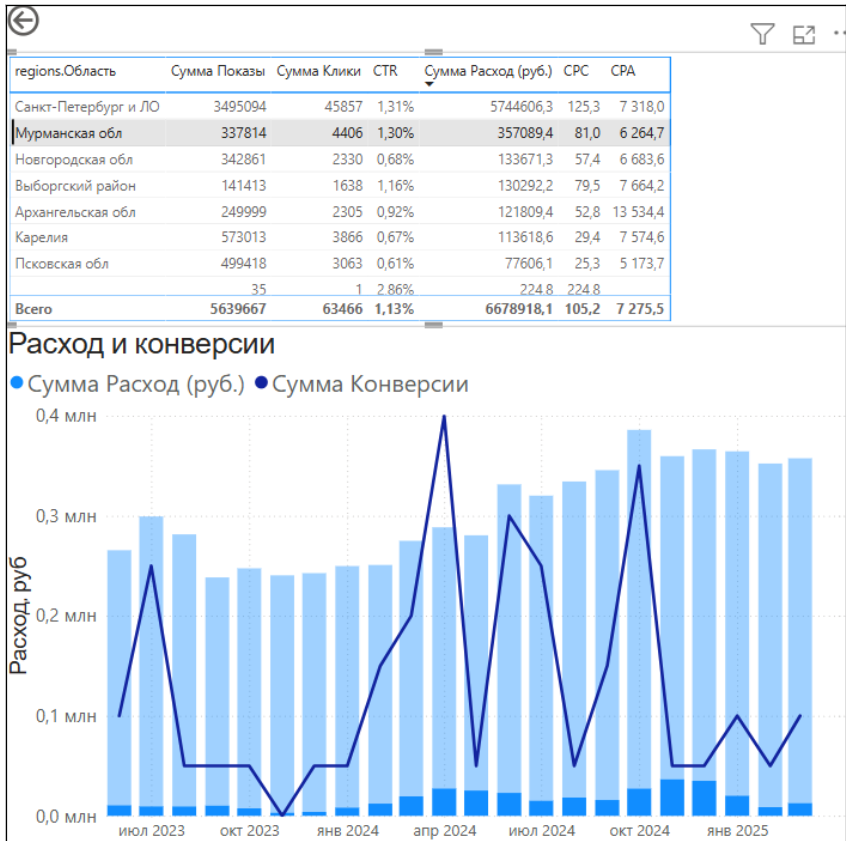Click the CTR column header
846x841 pixels.
pos(385,71)
